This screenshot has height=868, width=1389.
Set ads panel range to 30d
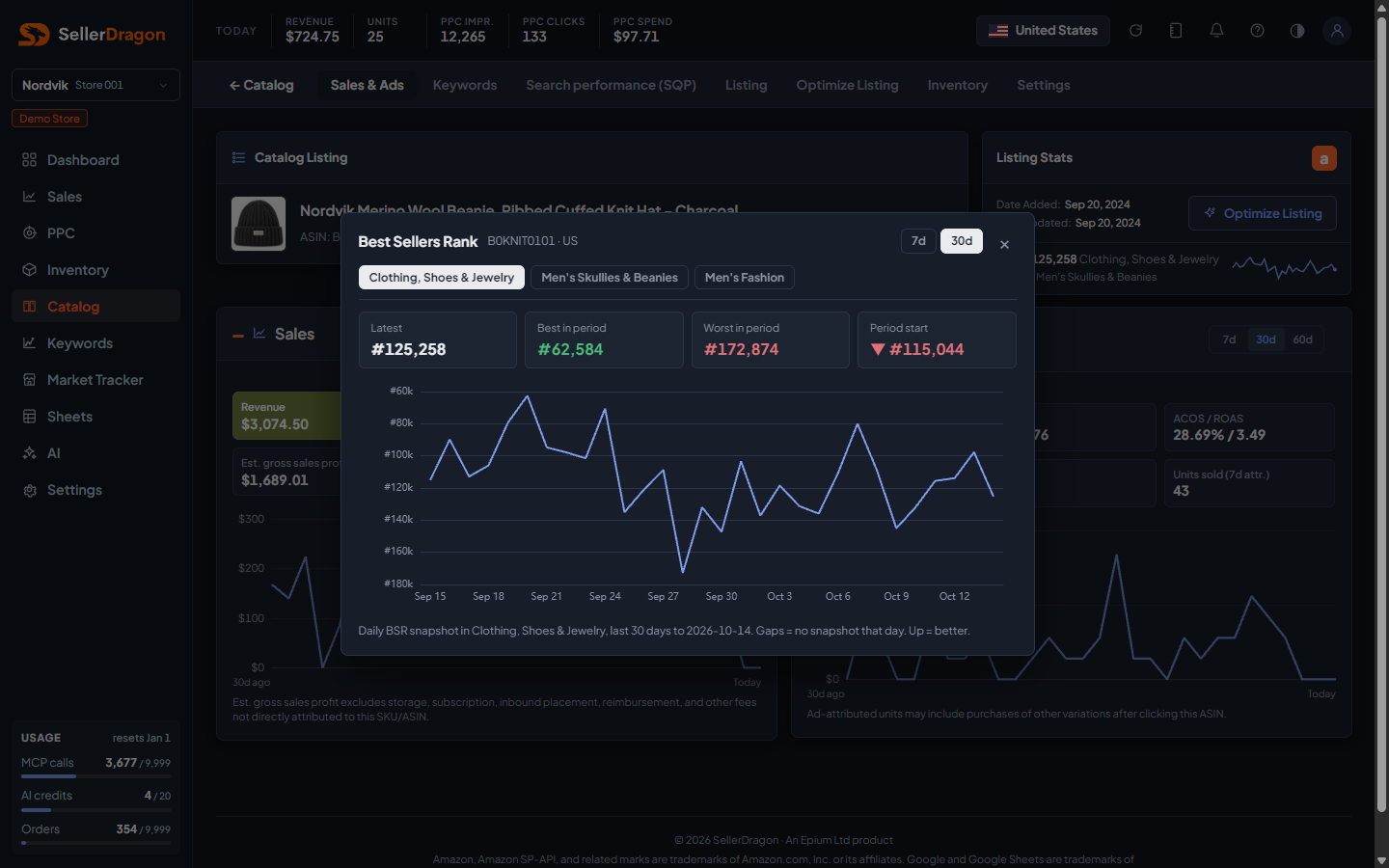(1266, 339)
